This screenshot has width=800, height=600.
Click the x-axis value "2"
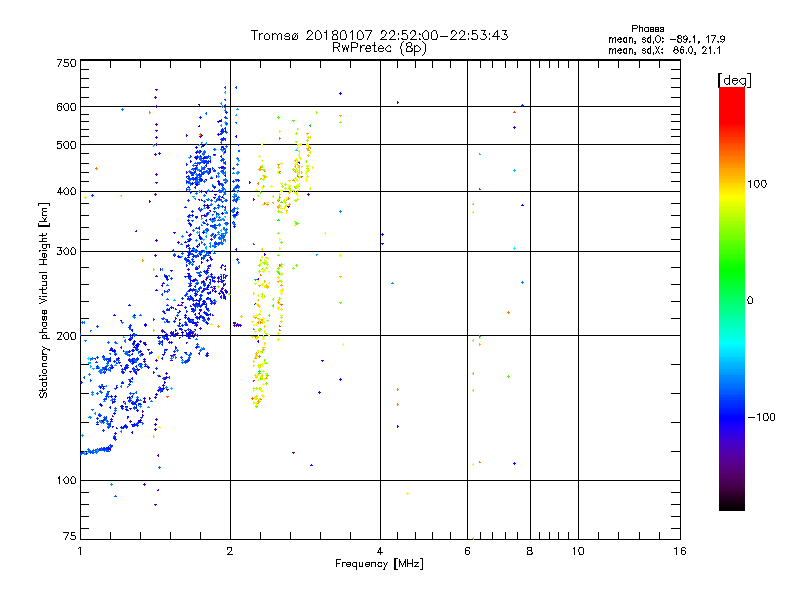[230, 551]
